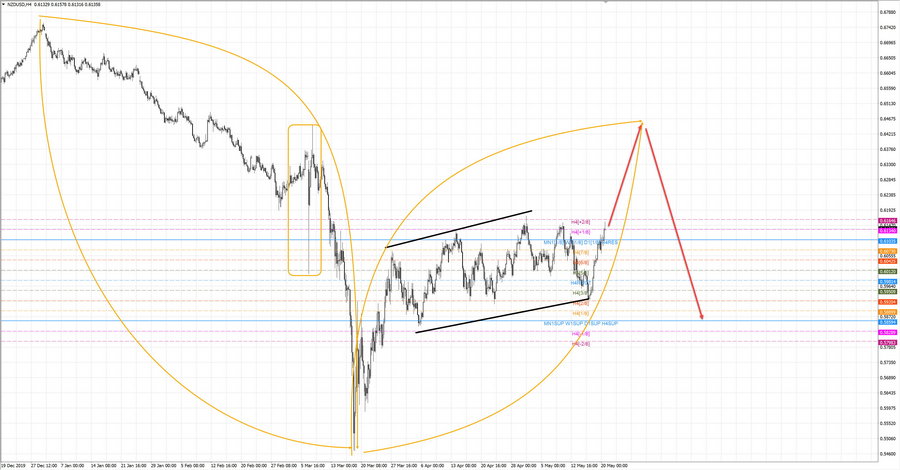900x470 pixels.
Task: Select the 20 Mar 08:00 time label
Action: [x=374, y=466]
